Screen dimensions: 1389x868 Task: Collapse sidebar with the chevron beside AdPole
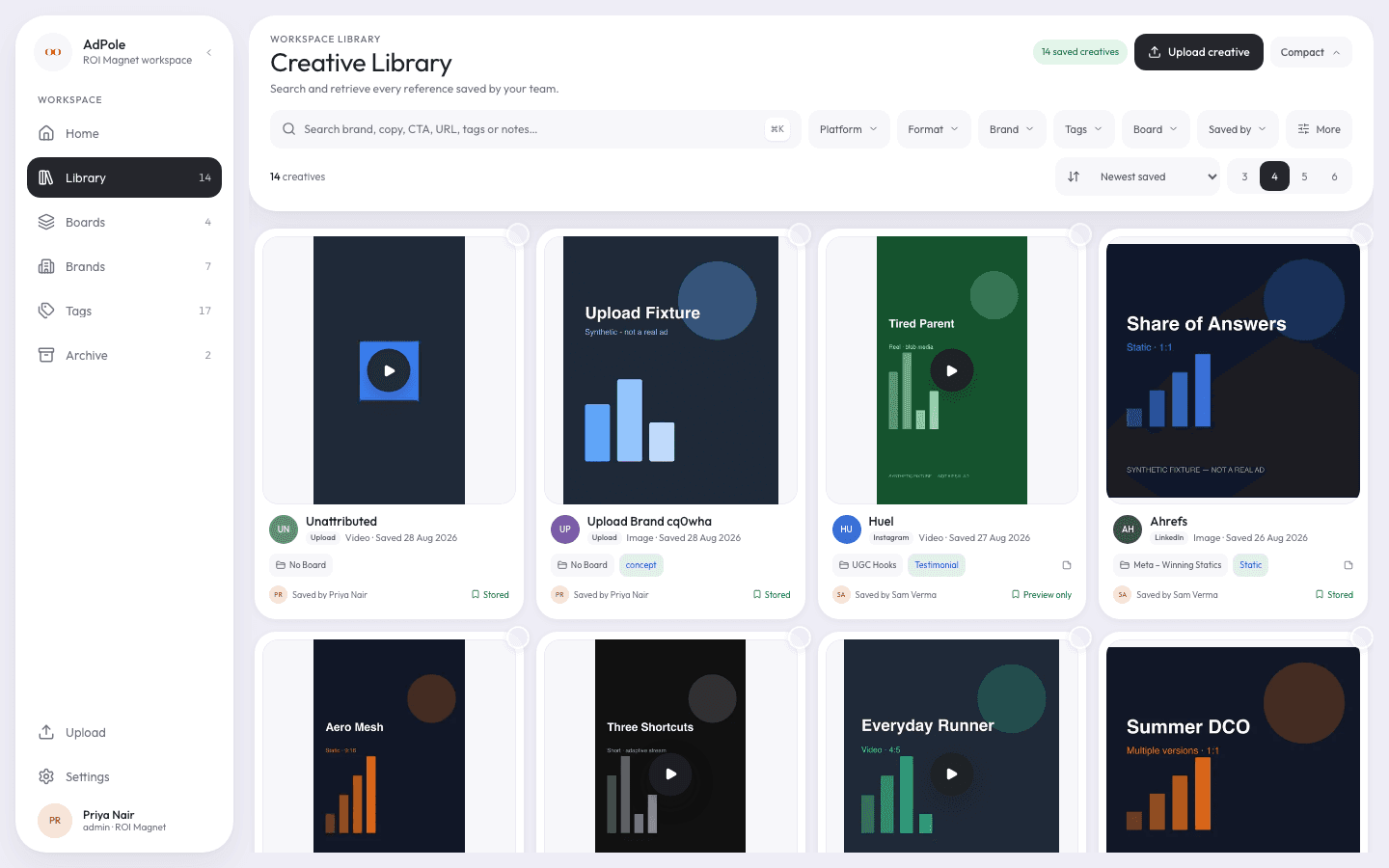(208, 52)
